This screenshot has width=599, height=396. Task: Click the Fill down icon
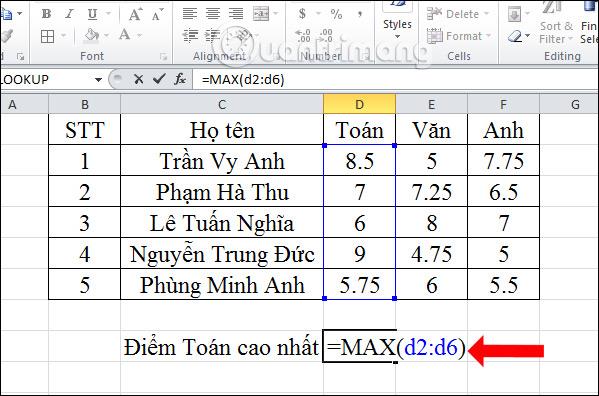514,15
